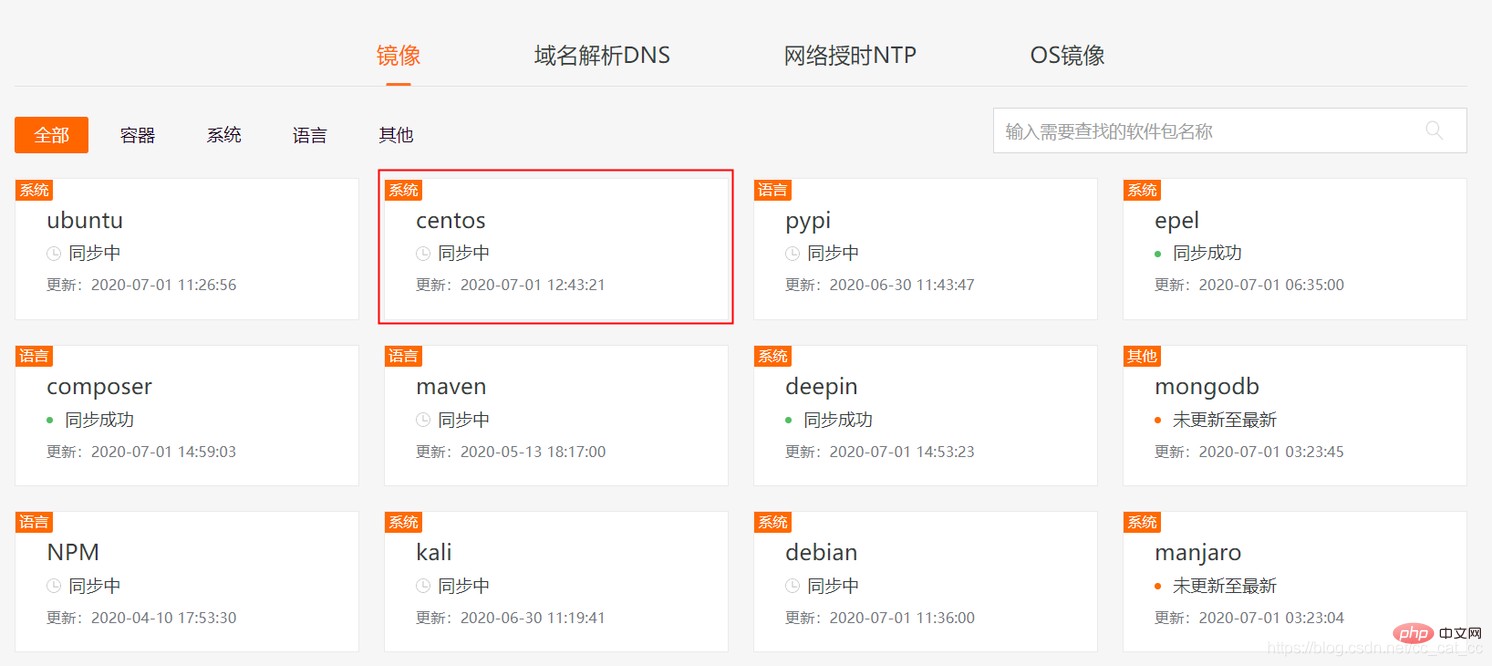Click the 其他 tag badge on mongodb card
The width and height of the screenshot is (1492, 666).
1142,356
